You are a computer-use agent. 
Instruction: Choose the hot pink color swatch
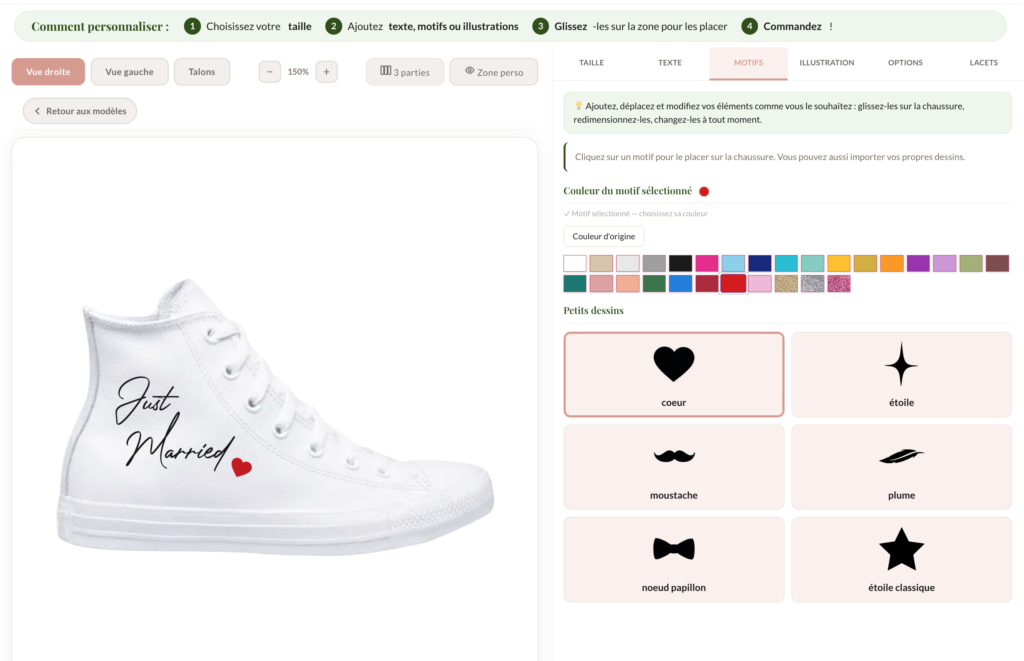point(707,263)
